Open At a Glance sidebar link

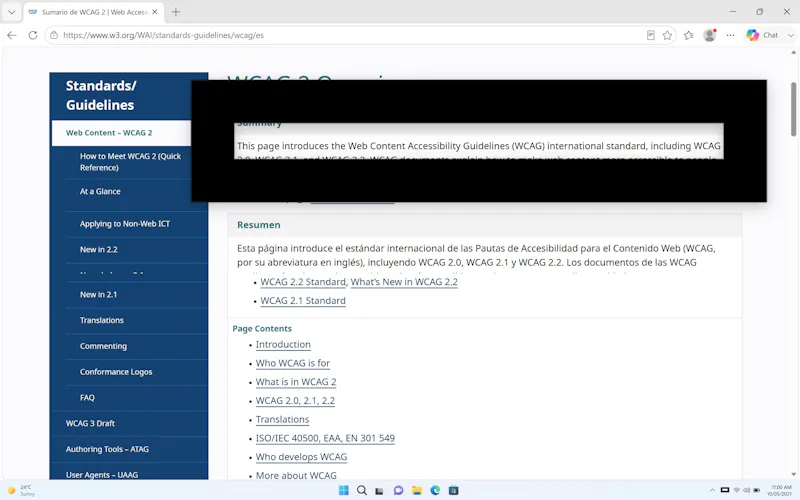click(100, 191)
